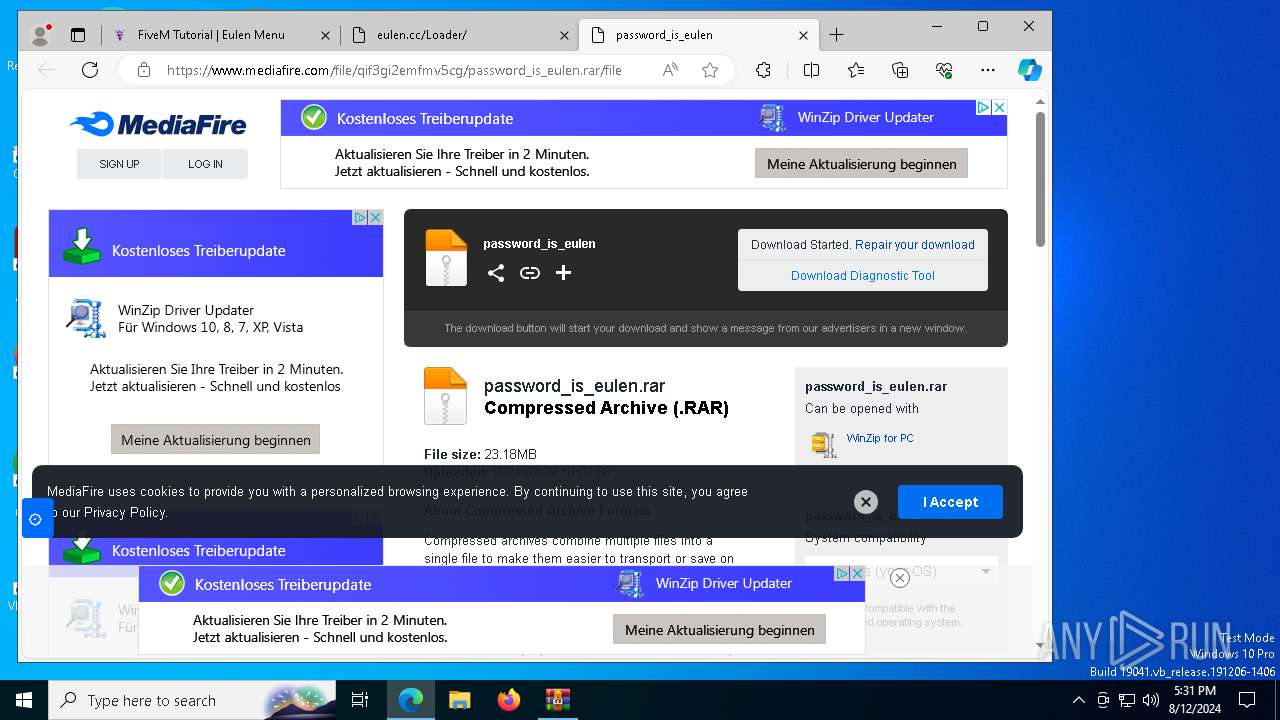The height and width of the screenshot is (720, 1280).
Task: Click the plus icon to save file
Action: pos(563,273)
